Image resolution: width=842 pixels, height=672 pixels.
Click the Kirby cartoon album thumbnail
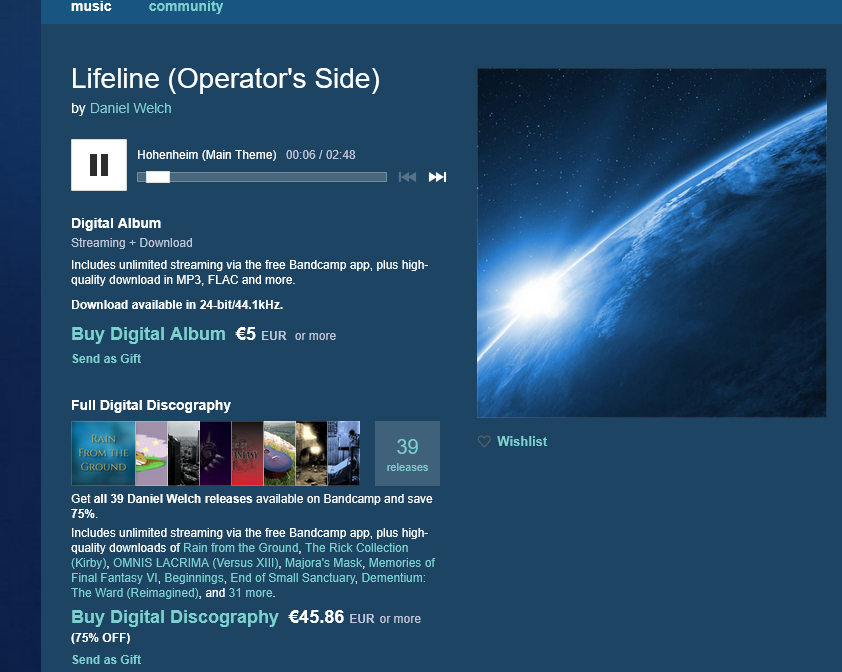(151, 453)
